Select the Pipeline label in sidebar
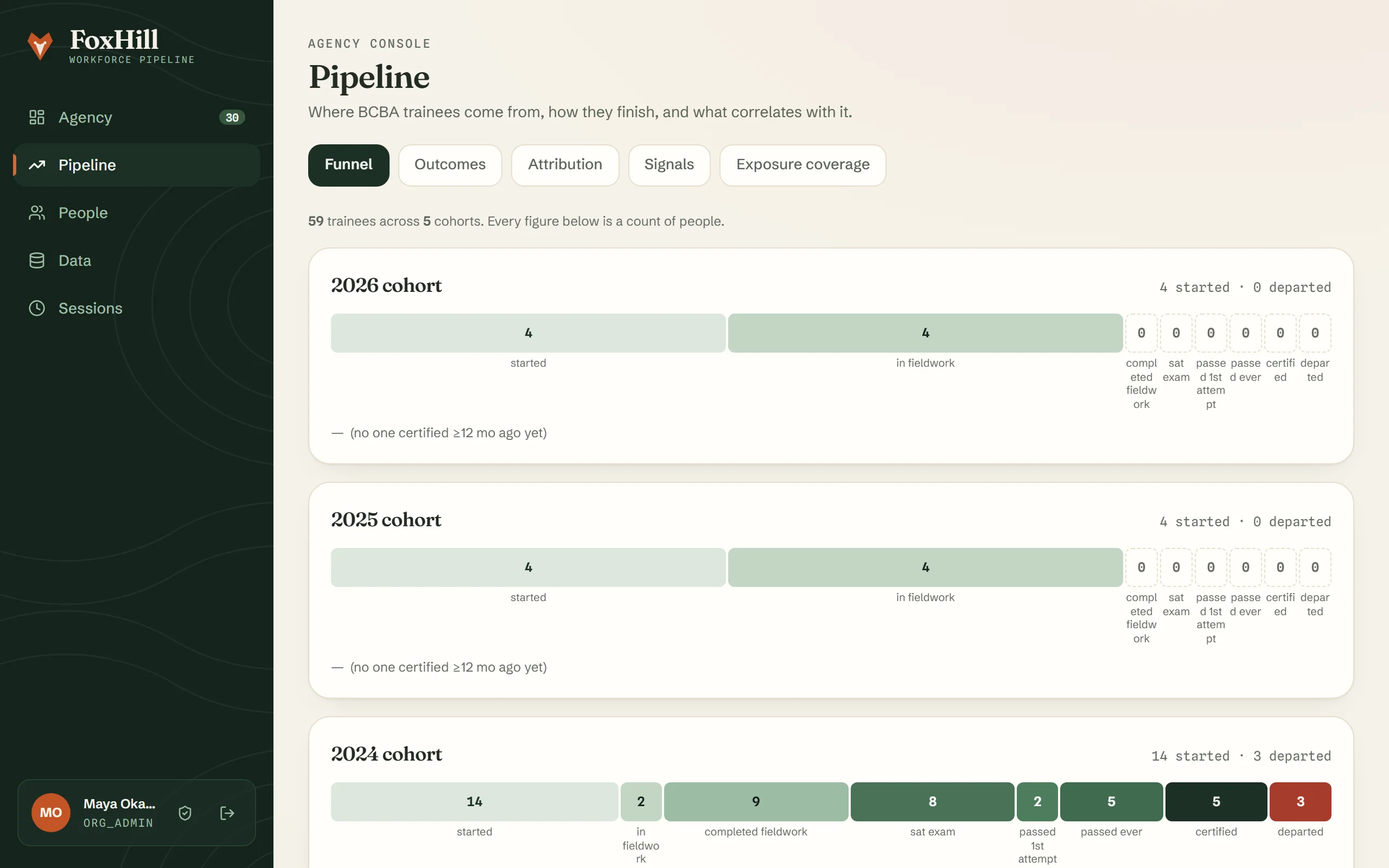This screenshot has width=1389, height=868. coord(87,165)
